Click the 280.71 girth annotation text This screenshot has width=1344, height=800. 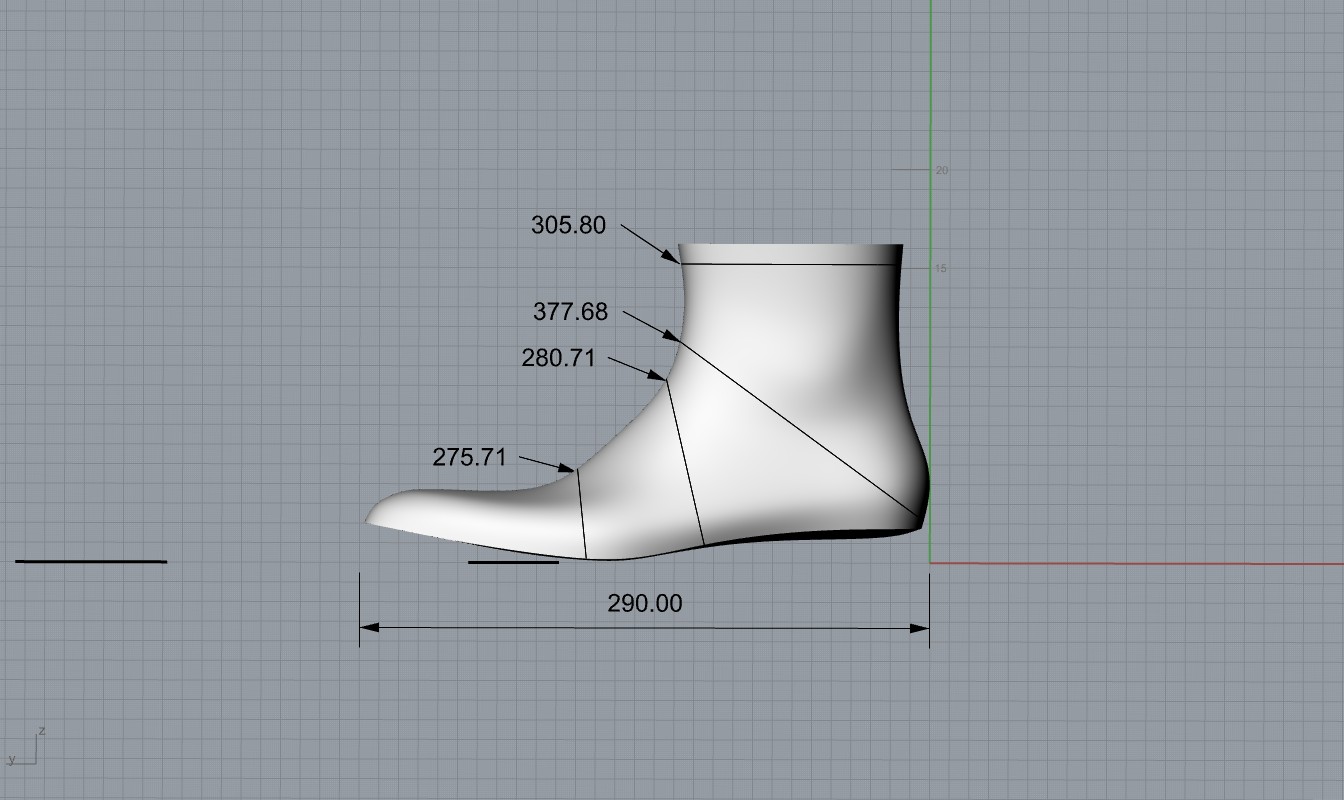pos(558,358)
